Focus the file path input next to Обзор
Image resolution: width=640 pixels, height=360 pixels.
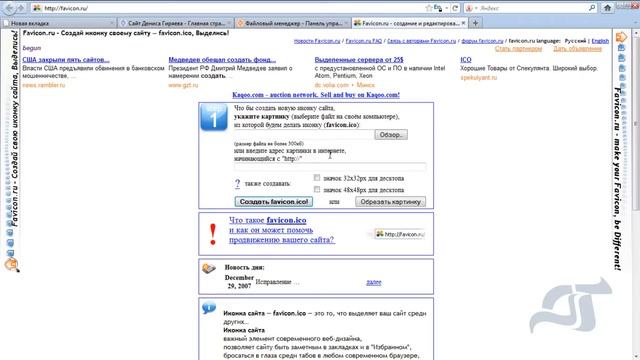(x=304, y=135)
